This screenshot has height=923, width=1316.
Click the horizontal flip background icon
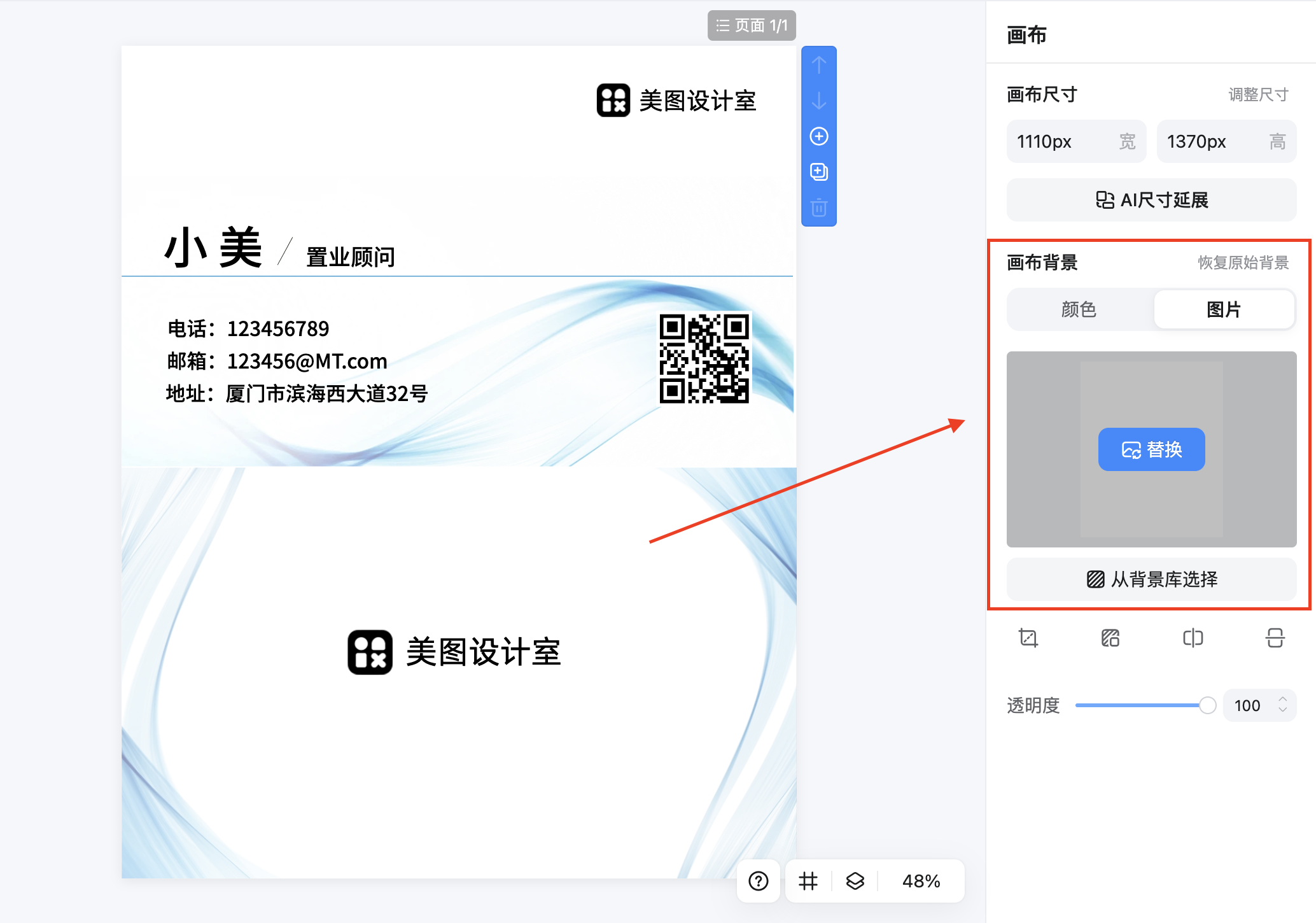[1193, 638]
